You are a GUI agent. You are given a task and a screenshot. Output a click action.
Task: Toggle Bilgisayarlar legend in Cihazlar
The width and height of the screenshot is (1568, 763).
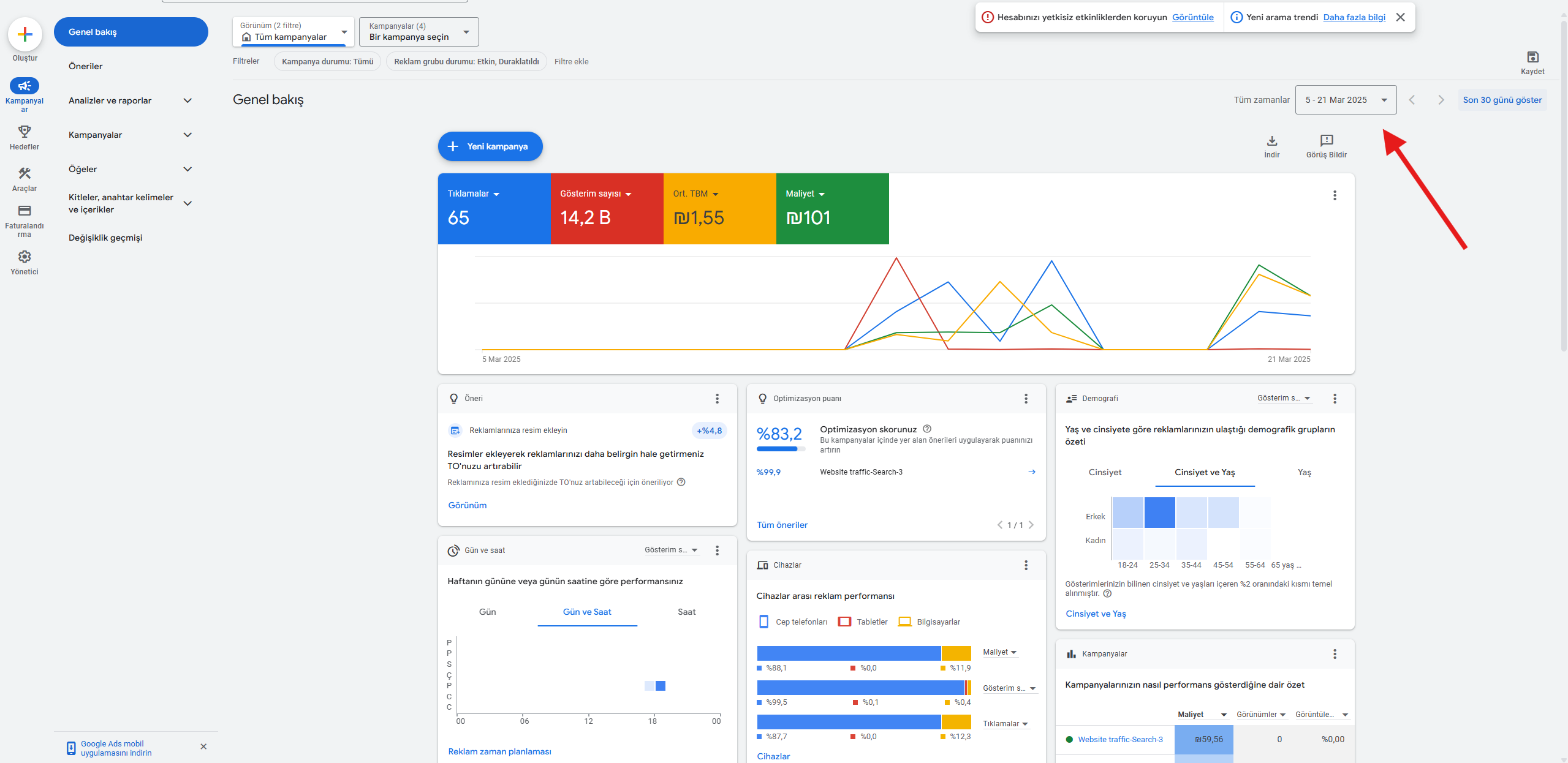[929, 622]
